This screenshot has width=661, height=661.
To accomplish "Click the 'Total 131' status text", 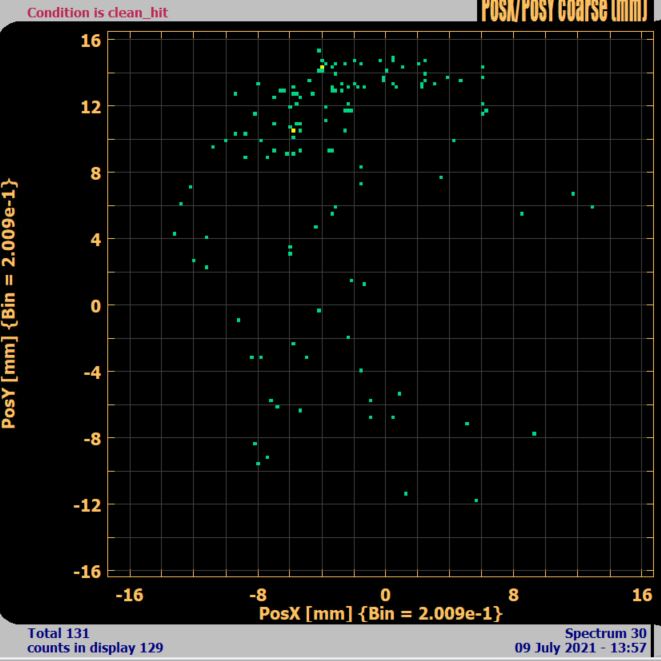I will 59,633.
